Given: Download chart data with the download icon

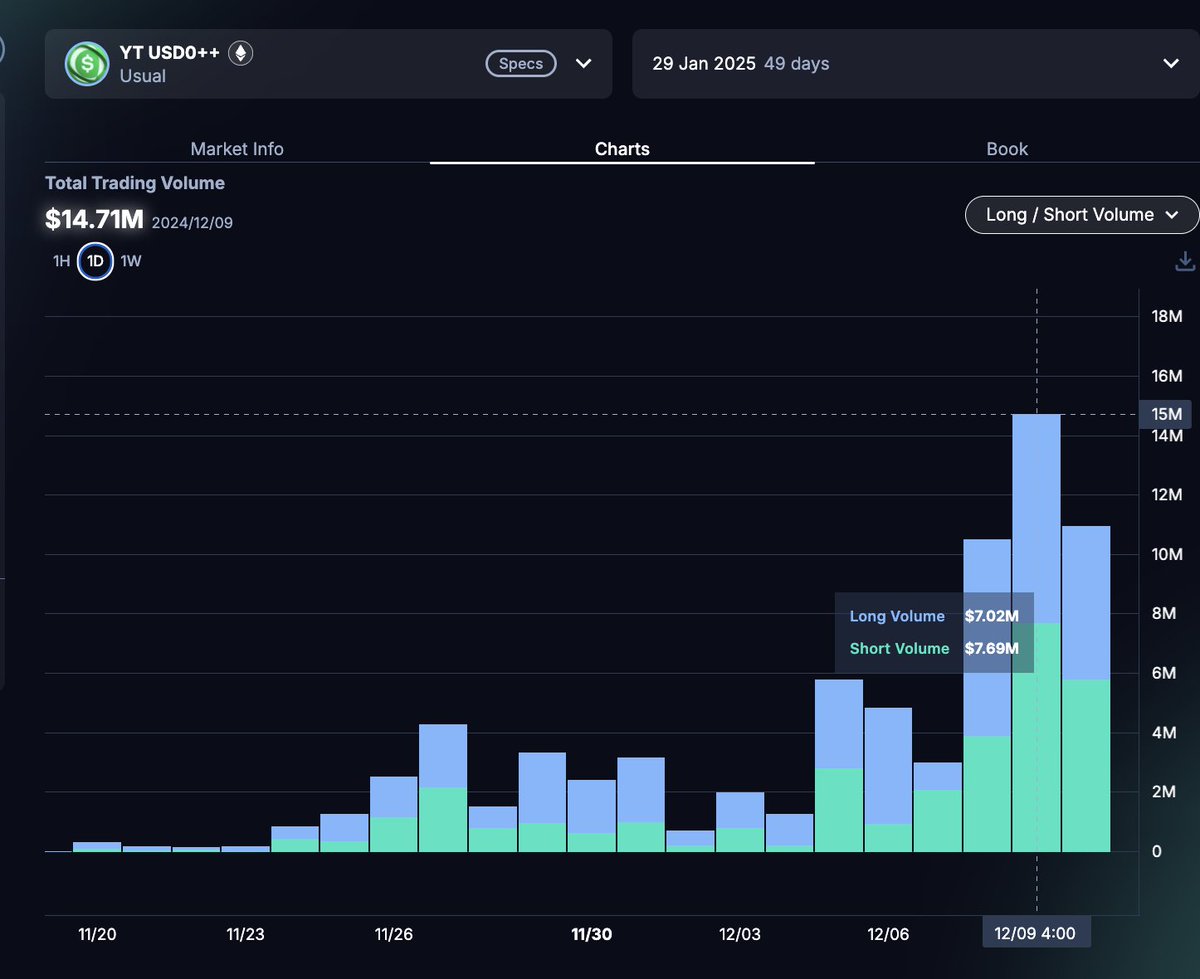Looking at the screenshot, I should coord(1185,261).
